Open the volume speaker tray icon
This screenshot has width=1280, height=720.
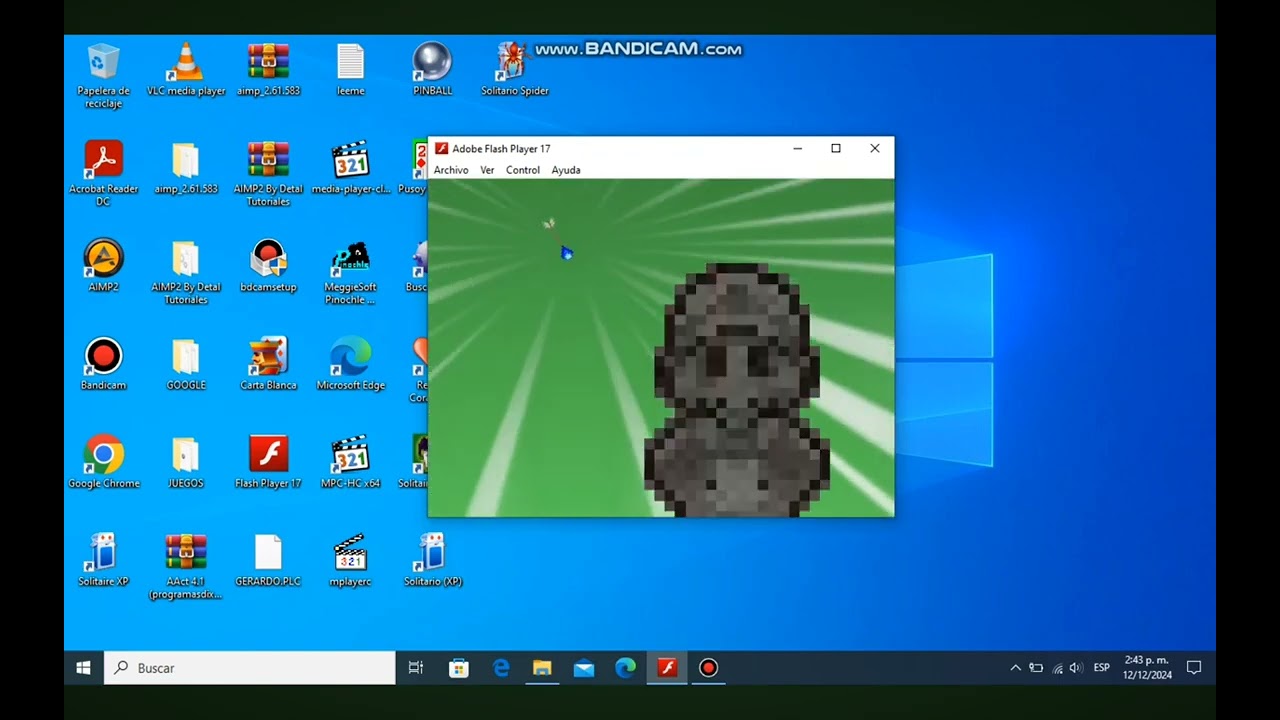tap(1076, 668)
